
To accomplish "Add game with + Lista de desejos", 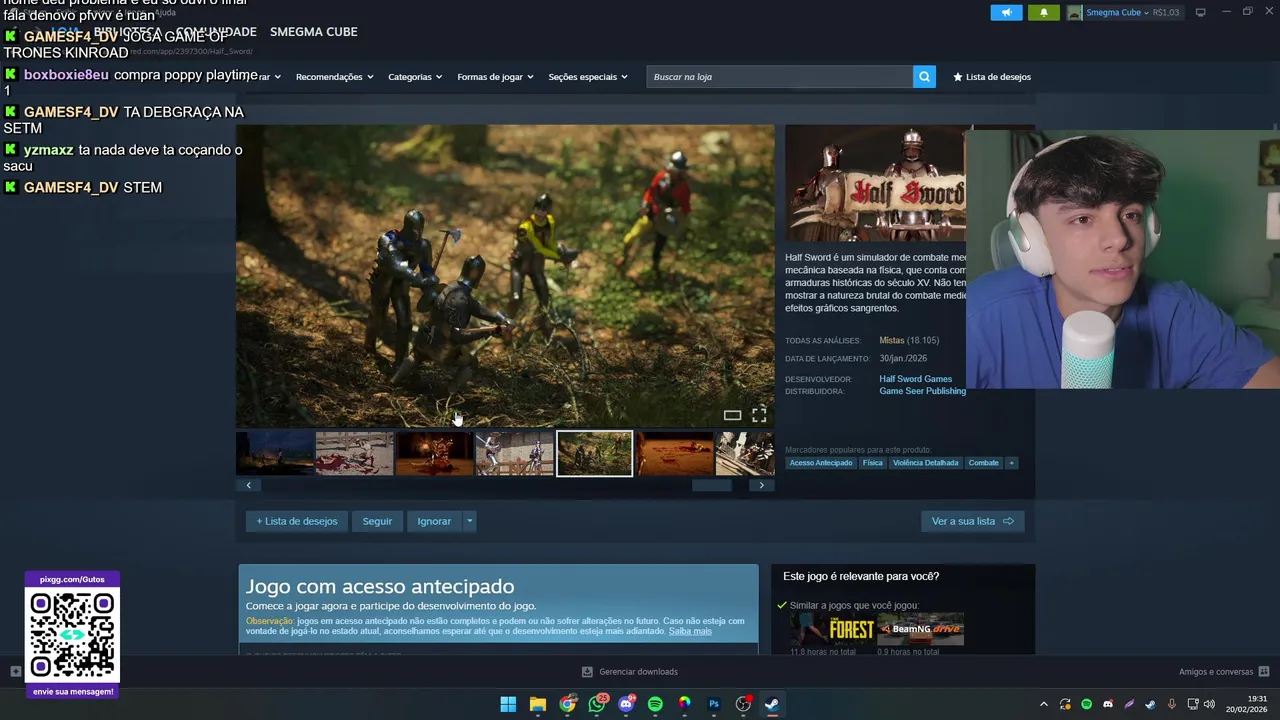I will pos(297,521).
